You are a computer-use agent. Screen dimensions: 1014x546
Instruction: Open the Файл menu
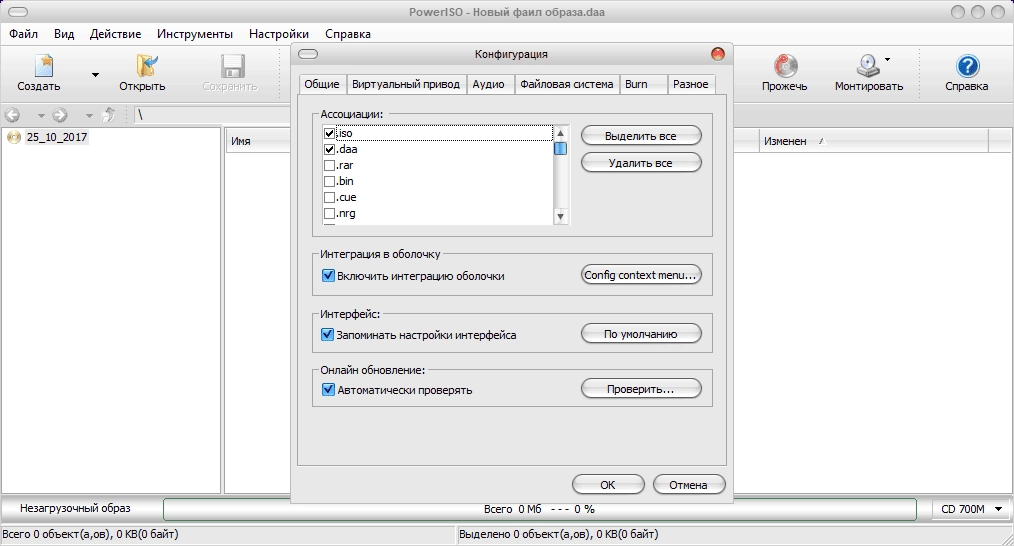pos(23,34)
